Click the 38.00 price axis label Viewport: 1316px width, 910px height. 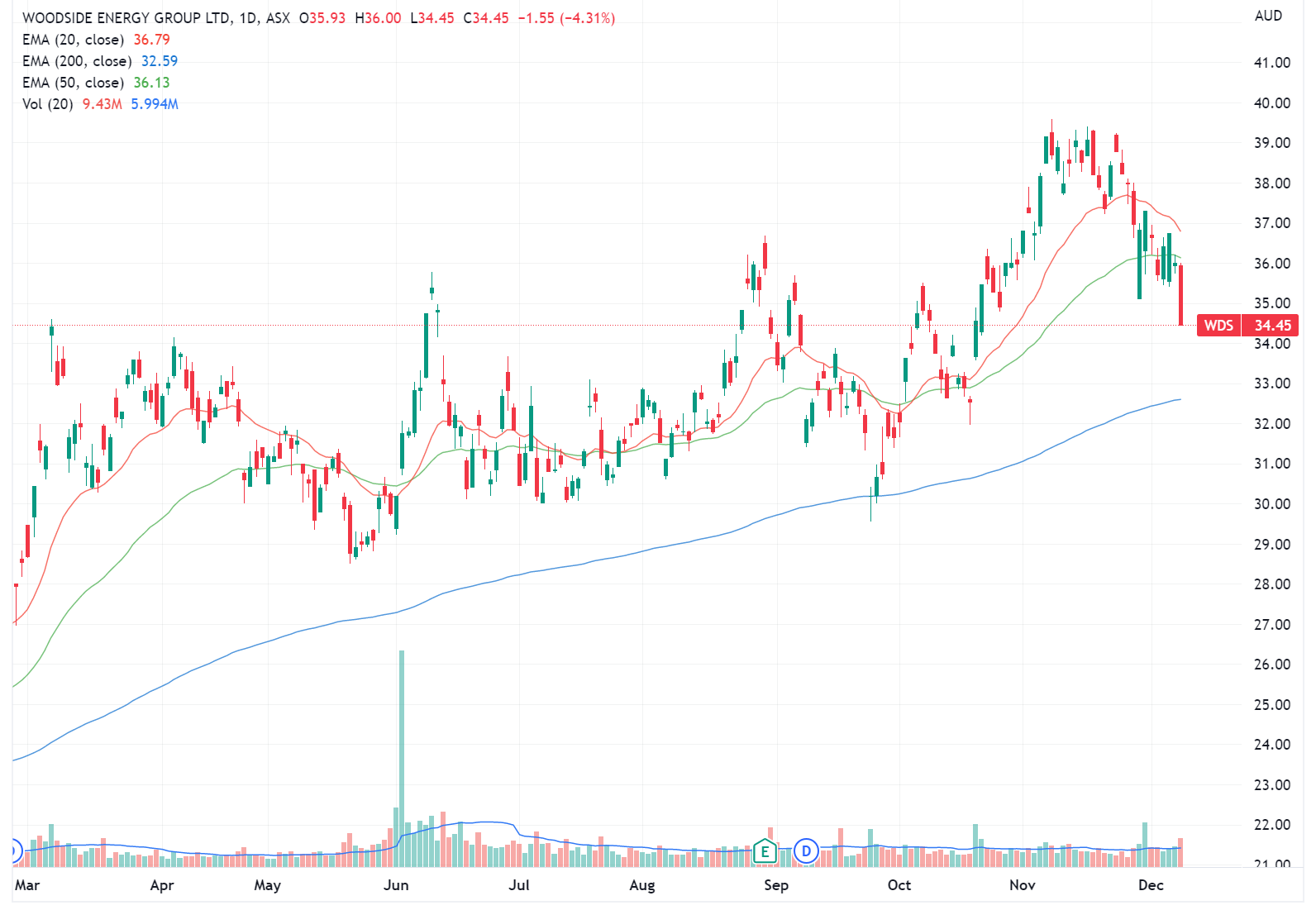pyautogui.click(x=1272, y=183)
